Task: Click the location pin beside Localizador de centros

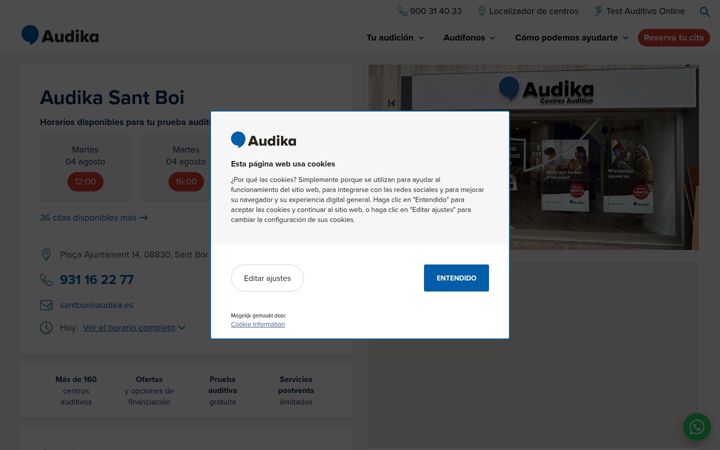Action: (x=481, y=11)
